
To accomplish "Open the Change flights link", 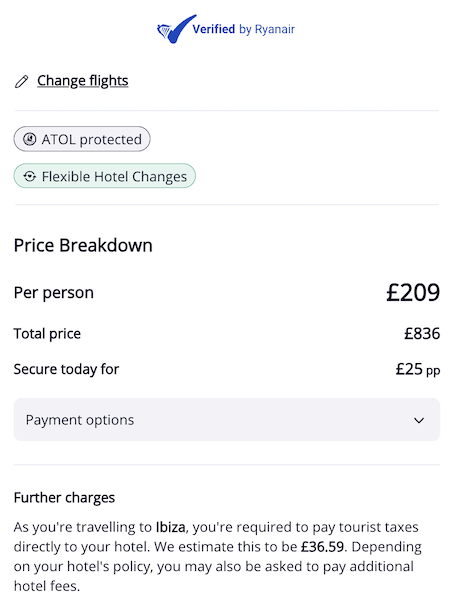I will 82,81.
